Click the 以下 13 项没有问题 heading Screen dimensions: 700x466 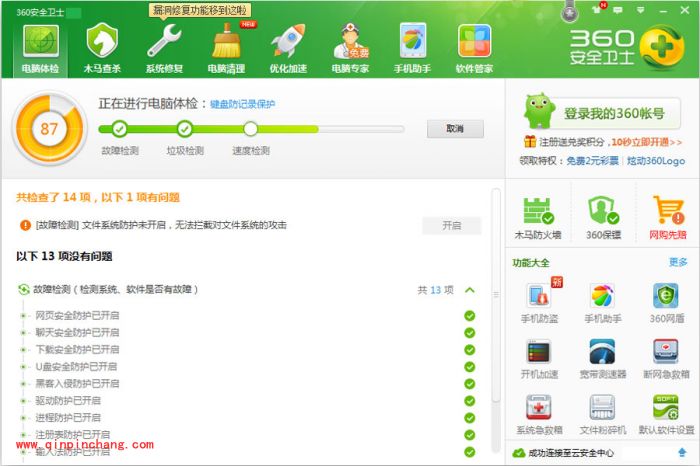tap(64, 256)
